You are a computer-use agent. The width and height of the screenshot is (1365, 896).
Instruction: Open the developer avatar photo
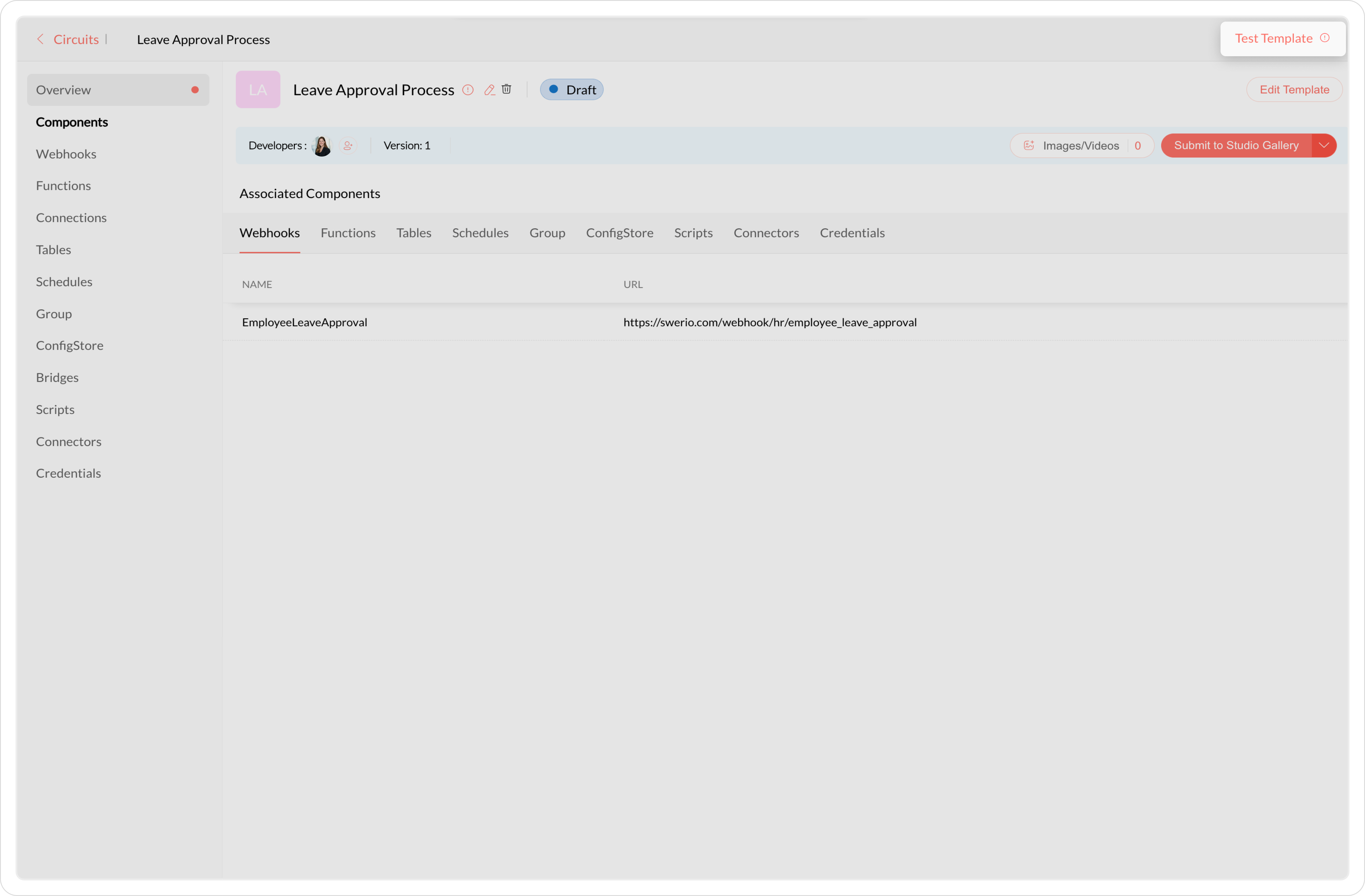[322, 146]
